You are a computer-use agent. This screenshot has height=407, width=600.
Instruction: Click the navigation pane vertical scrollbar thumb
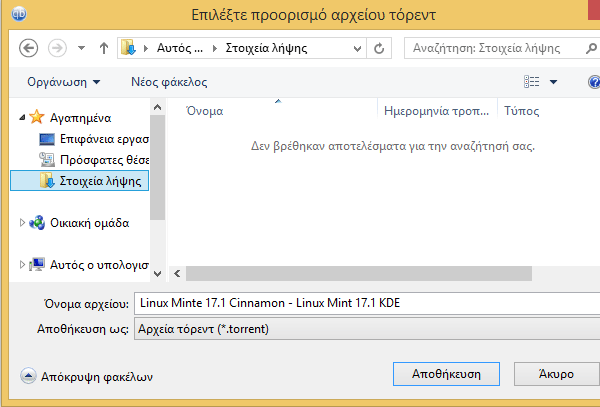157,168
